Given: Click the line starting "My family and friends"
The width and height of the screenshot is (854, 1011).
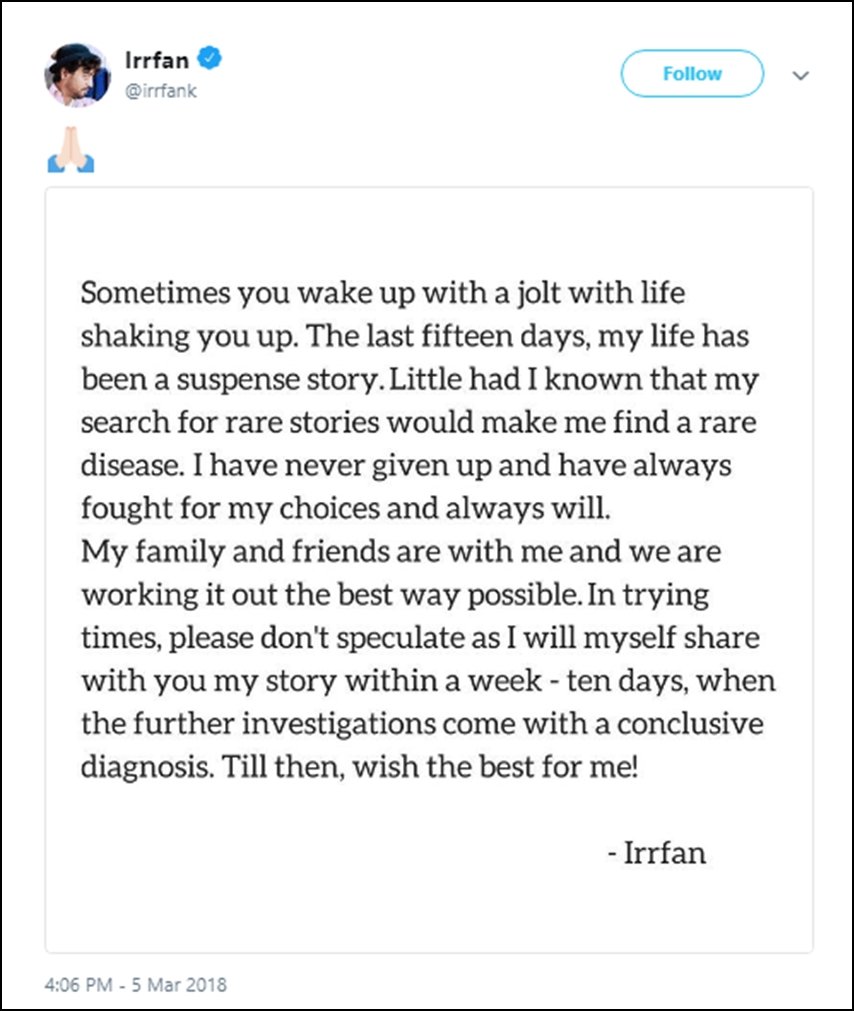Looking at the screenshot, I should coord(401,552).
